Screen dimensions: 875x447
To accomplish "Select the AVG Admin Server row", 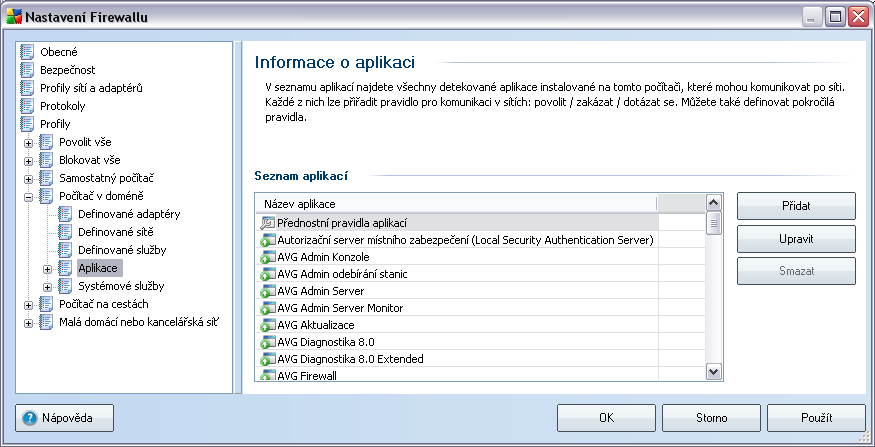I will pos(480,291).
